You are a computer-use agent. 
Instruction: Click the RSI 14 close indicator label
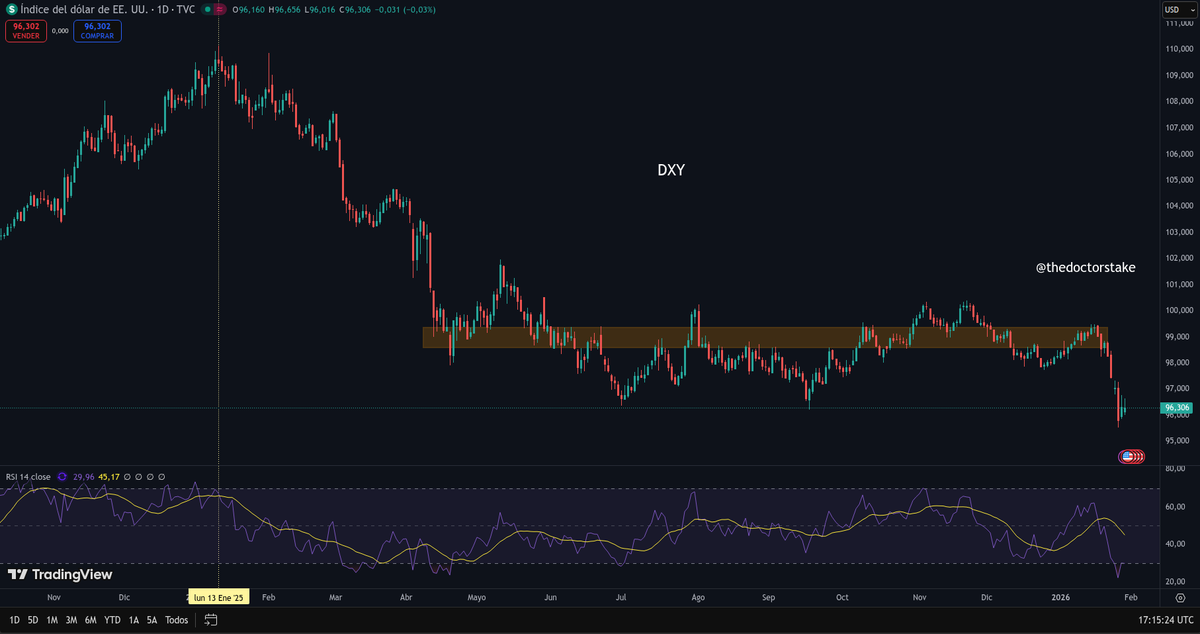pyautogui.click(x=28, y=477)
